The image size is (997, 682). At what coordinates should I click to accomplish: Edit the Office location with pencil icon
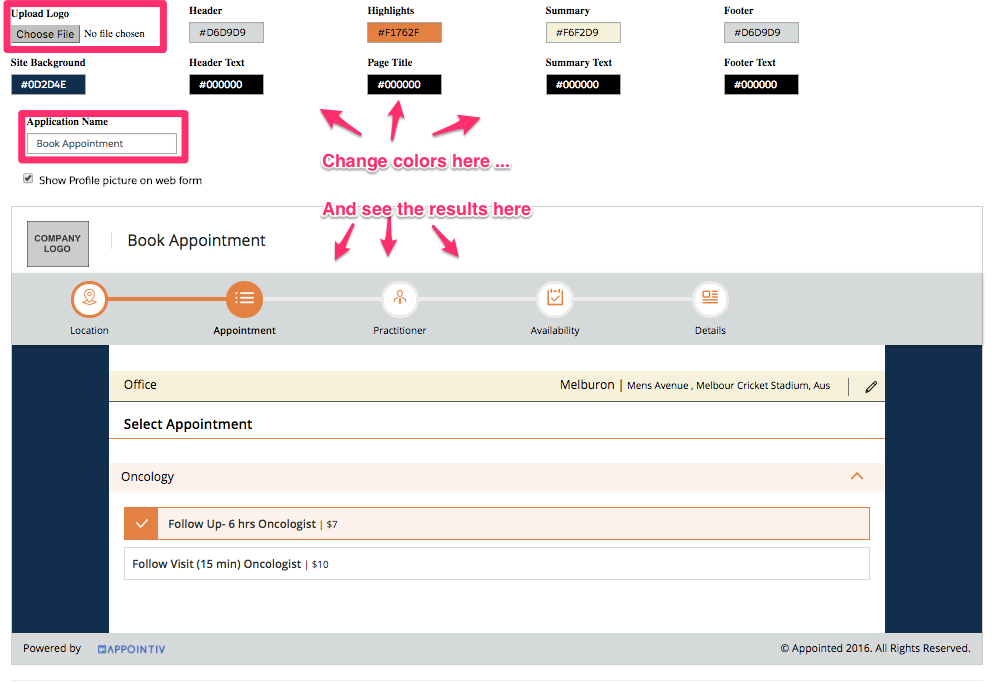[871, 386]
